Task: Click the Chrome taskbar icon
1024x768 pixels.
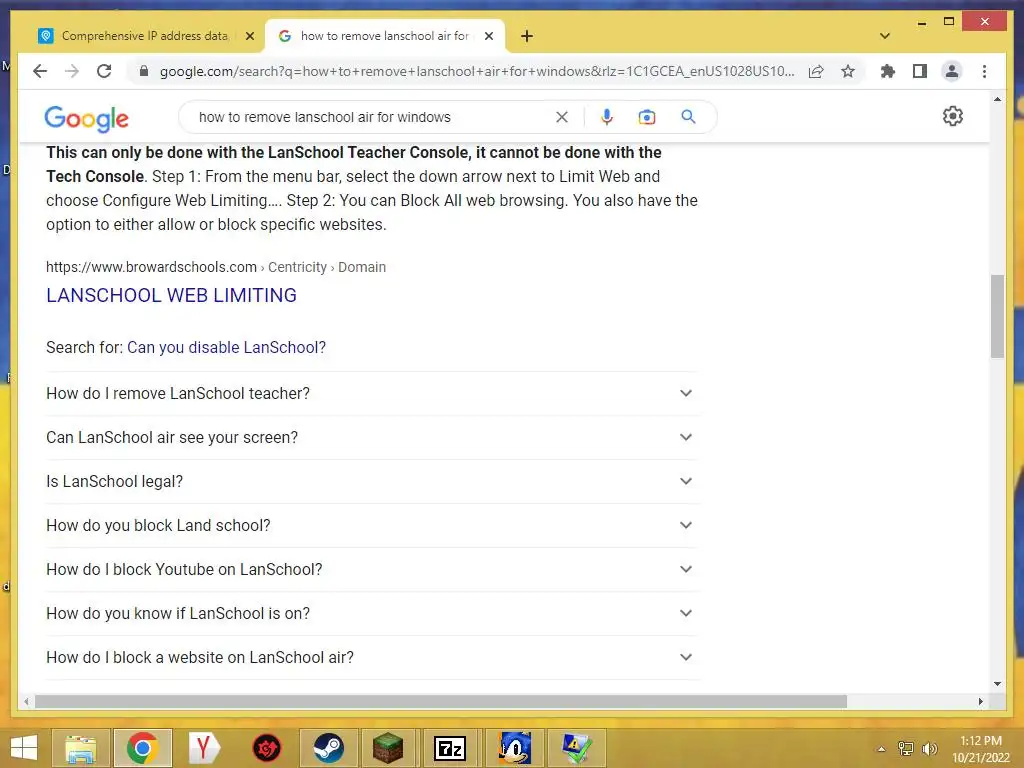Action: tap(142, 748)
